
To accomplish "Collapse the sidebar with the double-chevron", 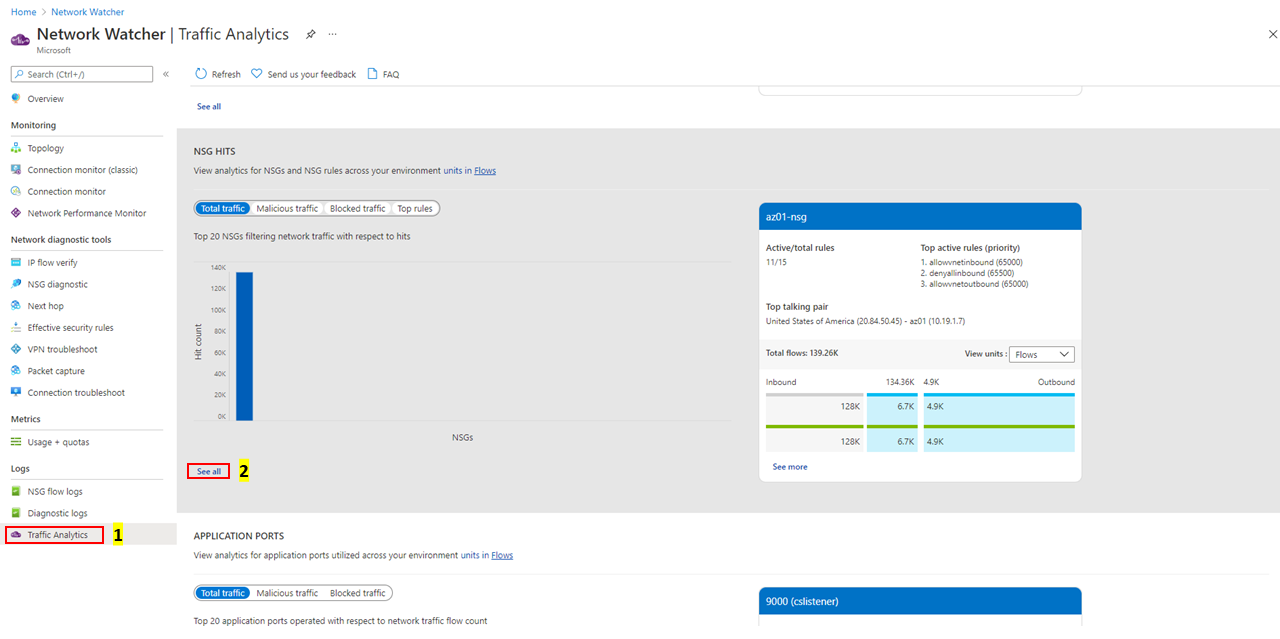I will click(x=166, y=74).
